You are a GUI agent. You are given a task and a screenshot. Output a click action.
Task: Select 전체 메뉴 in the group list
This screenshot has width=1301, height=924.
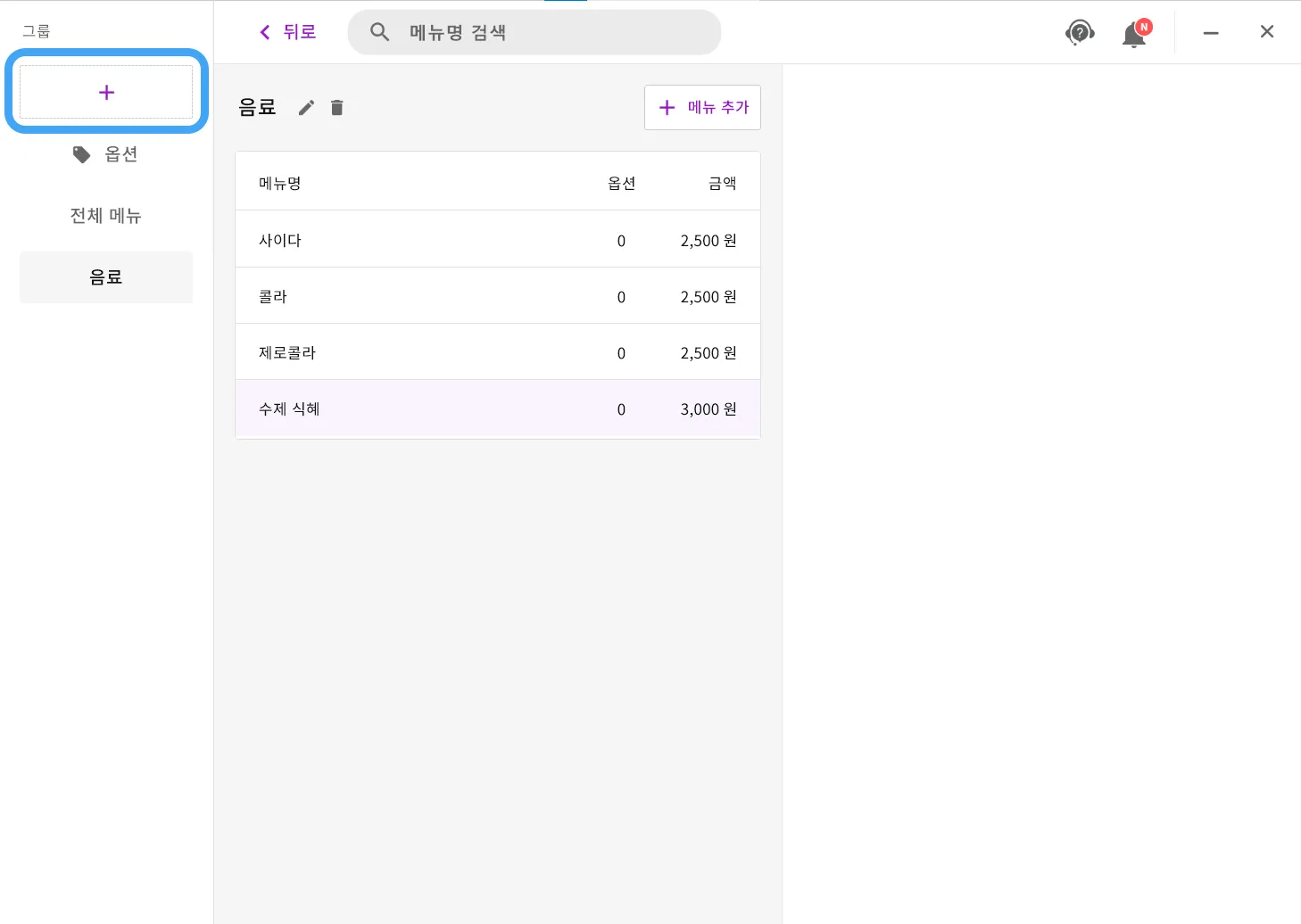106,216
